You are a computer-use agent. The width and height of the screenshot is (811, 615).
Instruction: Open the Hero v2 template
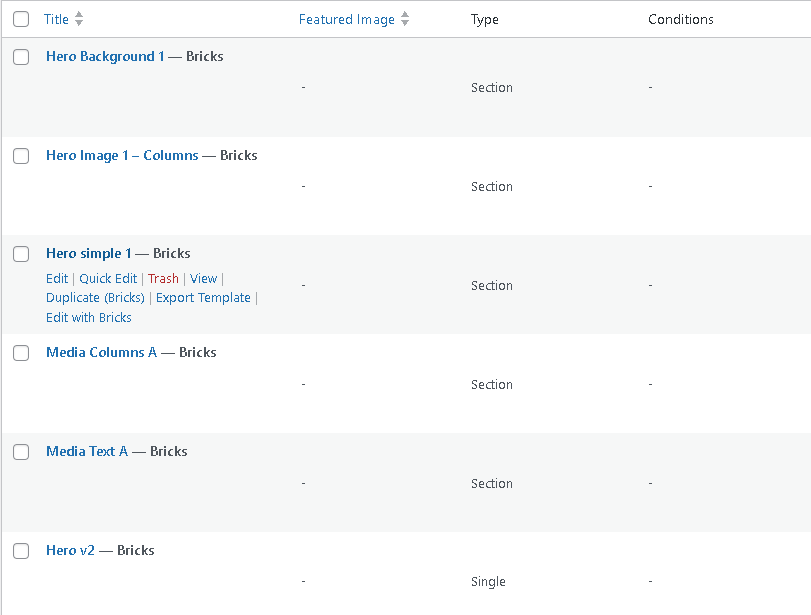tap(70, 550)
